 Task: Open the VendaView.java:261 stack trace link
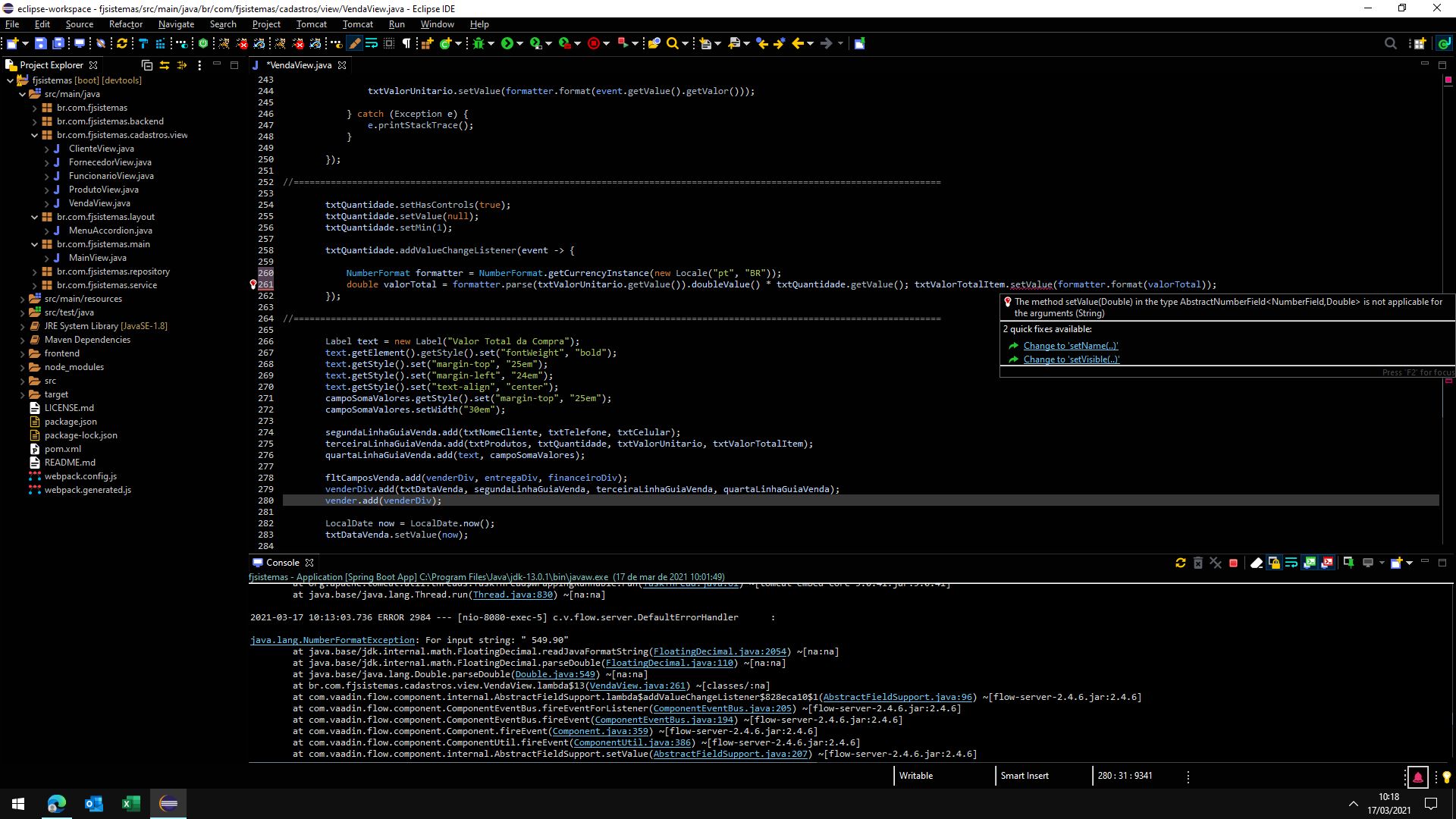point(637,686)
